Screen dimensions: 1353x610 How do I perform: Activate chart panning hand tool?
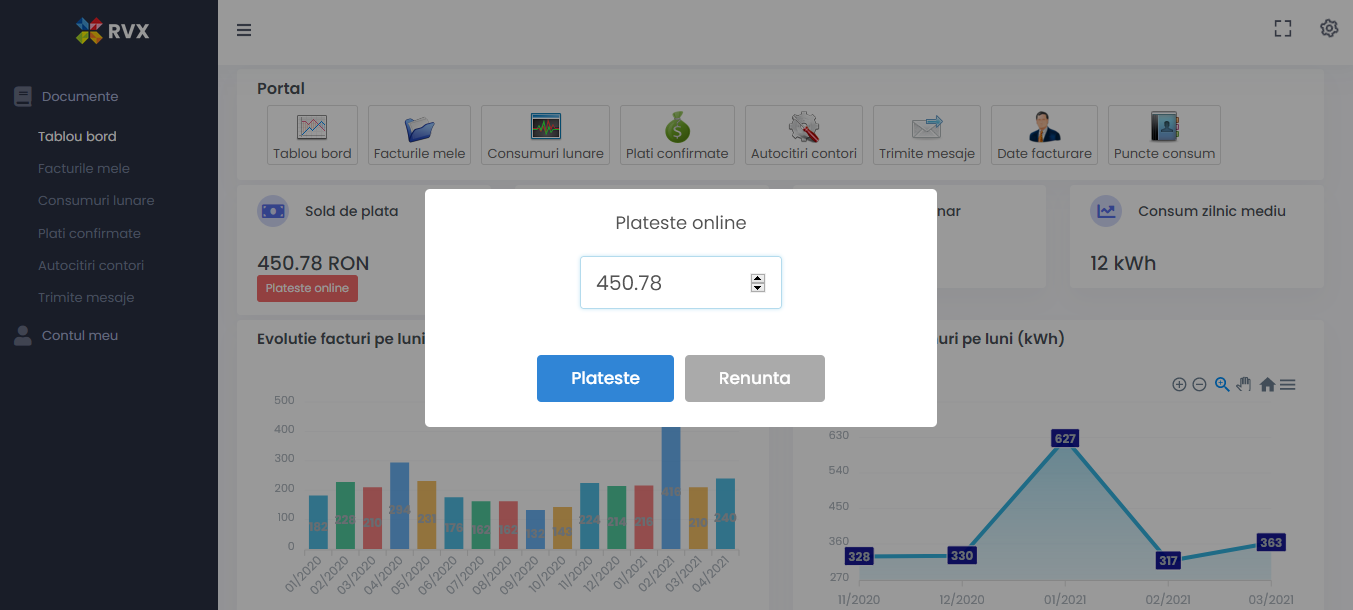(1244, 384)
